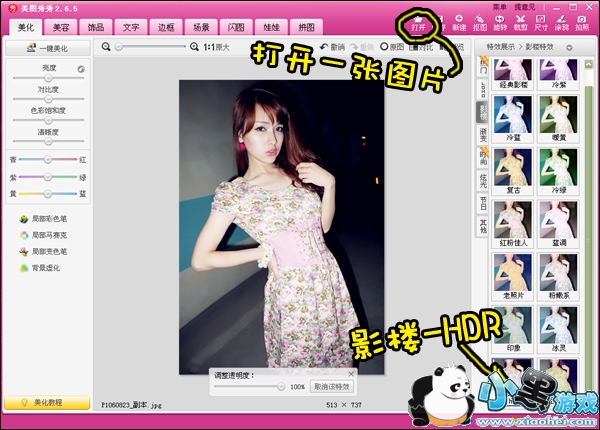This screenshot has width=600, height=430.
Task: Click the effects list scroll-up arrow
Action: (589, 64)
